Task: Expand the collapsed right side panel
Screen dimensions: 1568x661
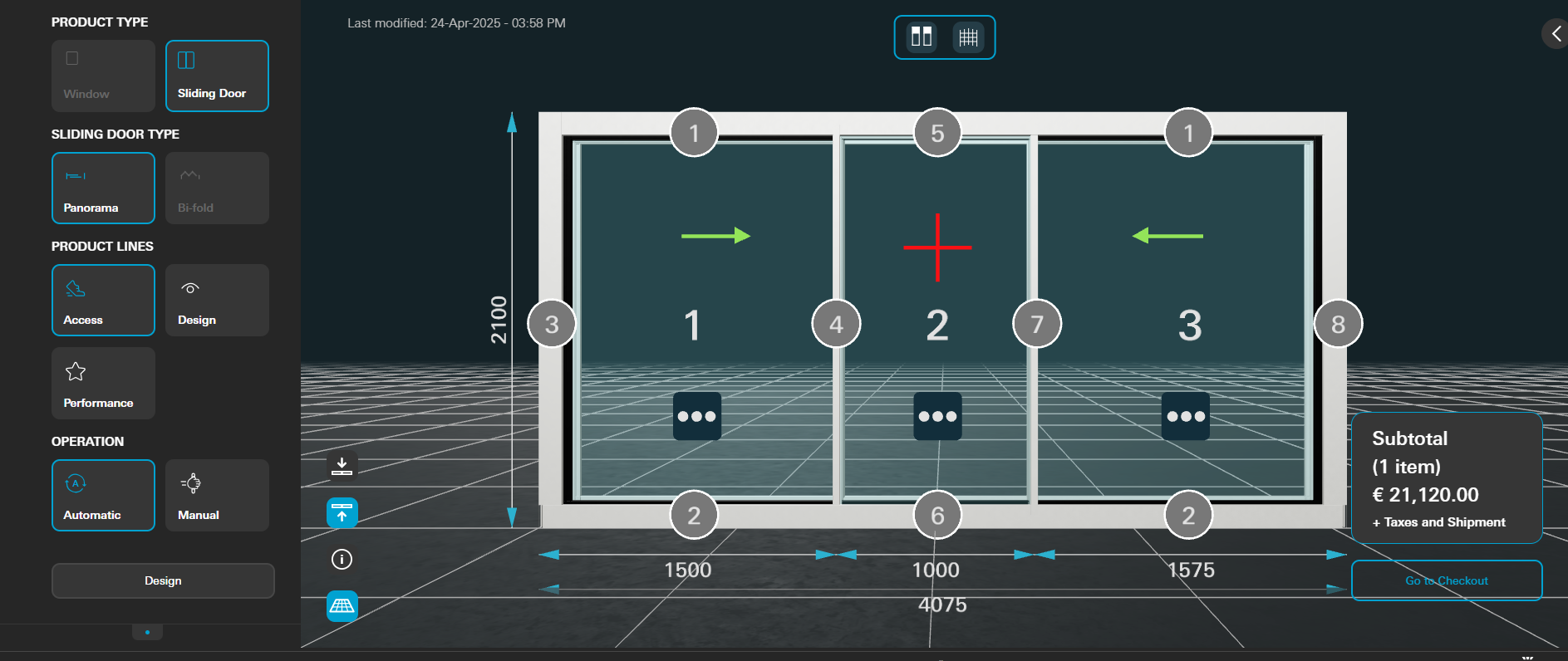Action: click(1555, 34)
